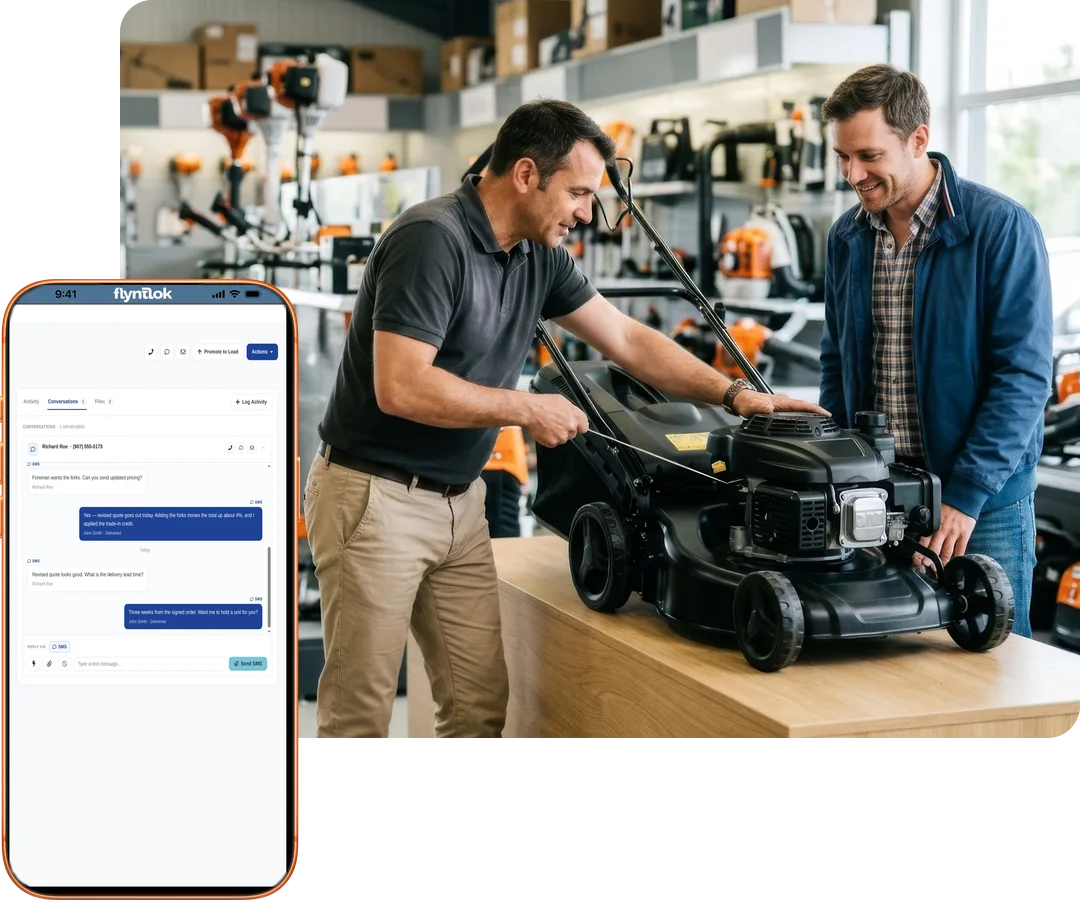Click message 'Foreman wants the forks. Can you send updated pricing?'
Screen dimensions: 1080x900
(x=87, y=481)
